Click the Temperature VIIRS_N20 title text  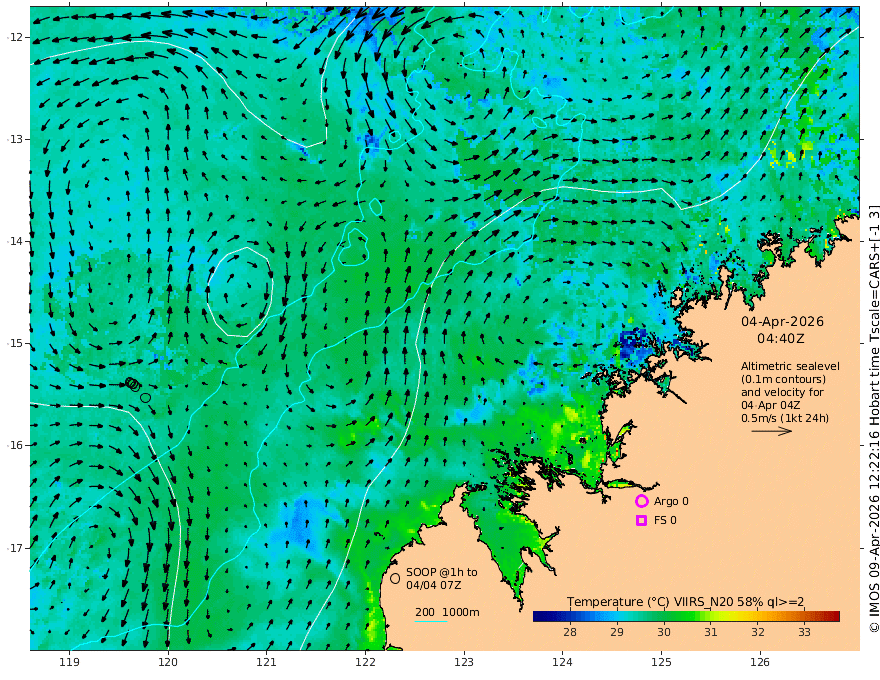pyautogui.click(x=685, y=602)
